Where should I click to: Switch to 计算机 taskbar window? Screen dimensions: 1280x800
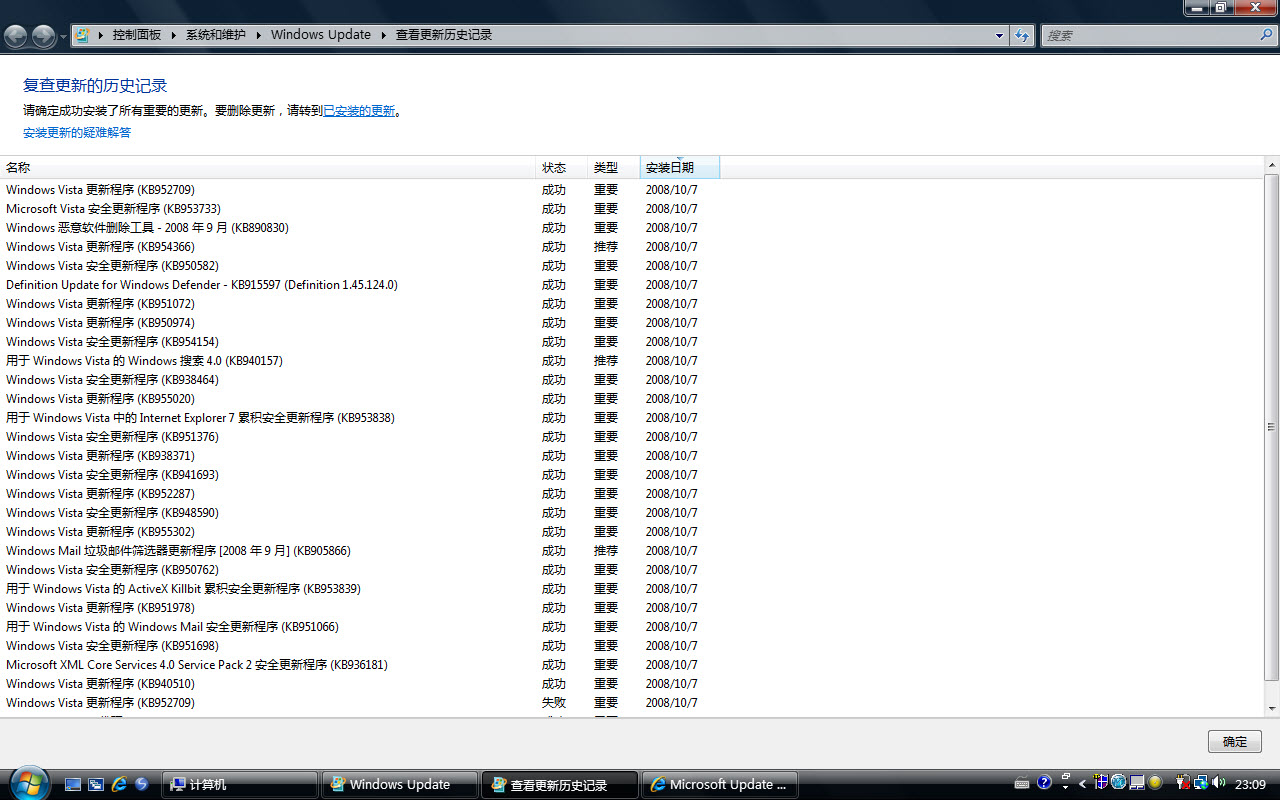[x=240, y=784]
